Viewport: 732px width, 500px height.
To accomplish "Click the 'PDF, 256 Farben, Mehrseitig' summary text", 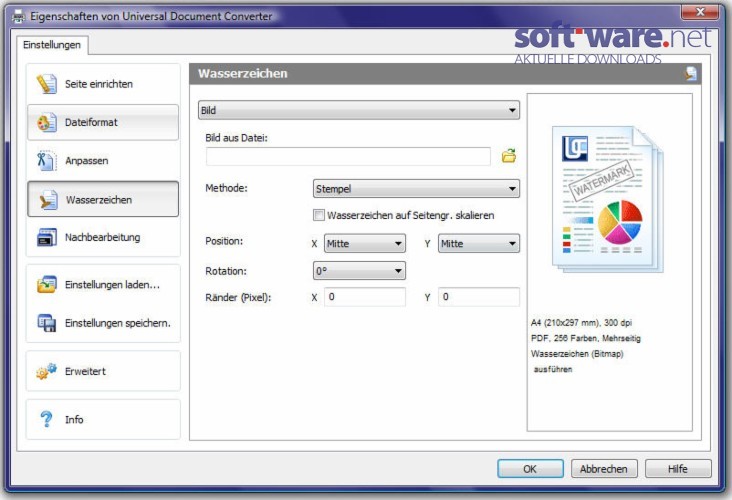I will tap(585, 338).
